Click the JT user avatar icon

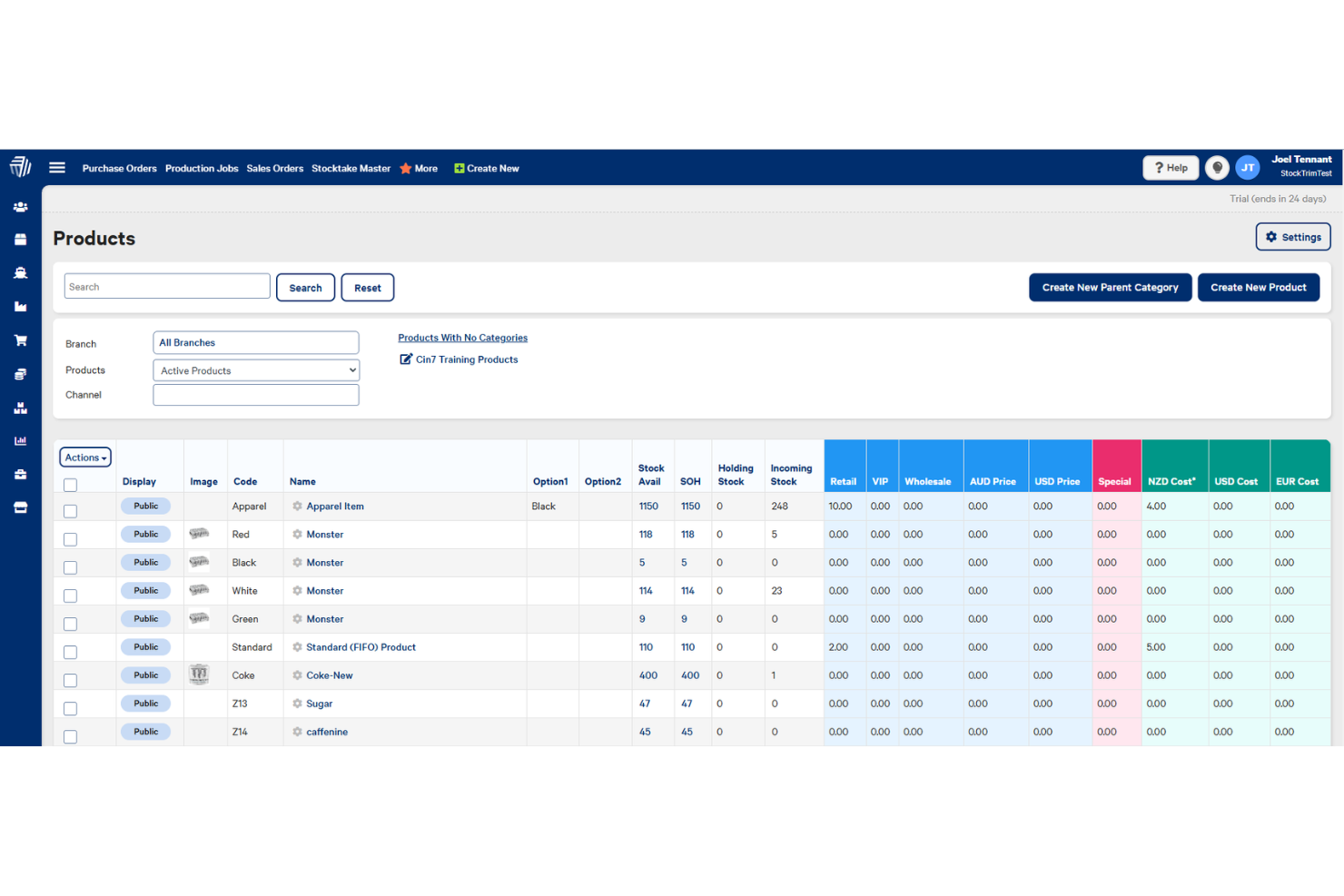pyautogui.click(x=1248, y=167)
